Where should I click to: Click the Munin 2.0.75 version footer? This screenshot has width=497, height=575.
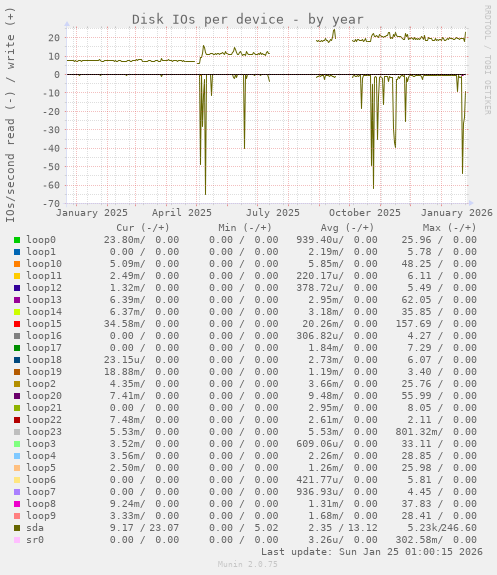click(248, 564)
